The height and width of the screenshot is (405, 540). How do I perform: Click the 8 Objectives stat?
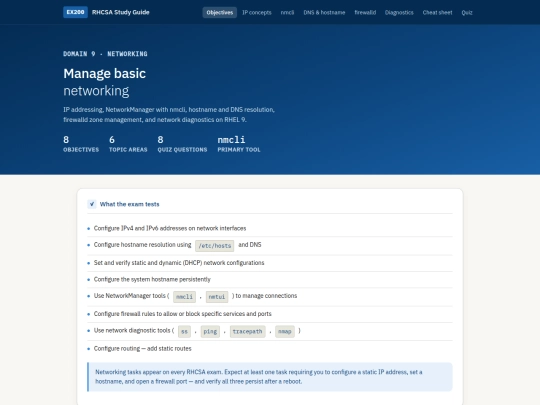pyautogui.click(x=81, y=144)
